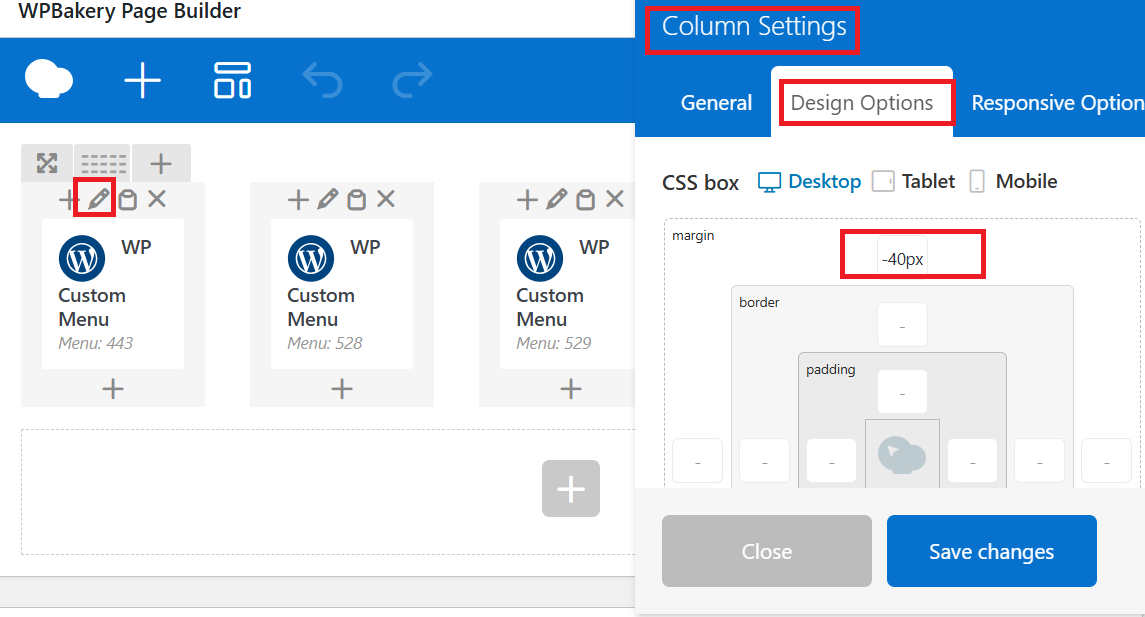Edit Menu 528 column with pencil icon
Screen dimensions: 1145x617
click(328, 199)
